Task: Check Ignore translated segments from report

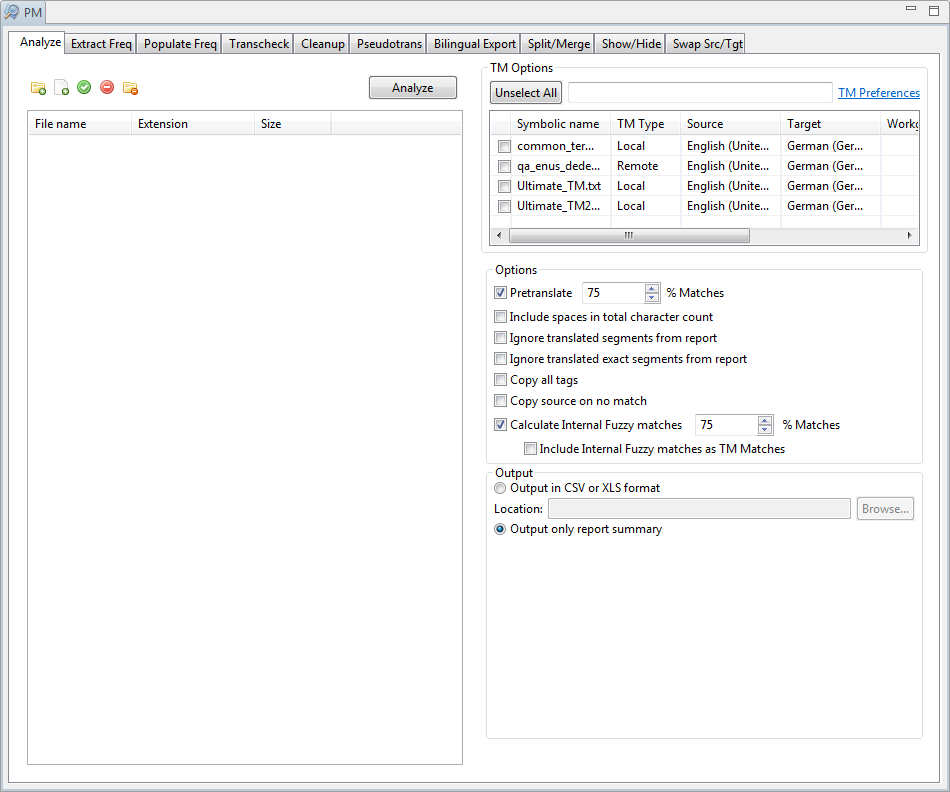Action: click(501, 338)
